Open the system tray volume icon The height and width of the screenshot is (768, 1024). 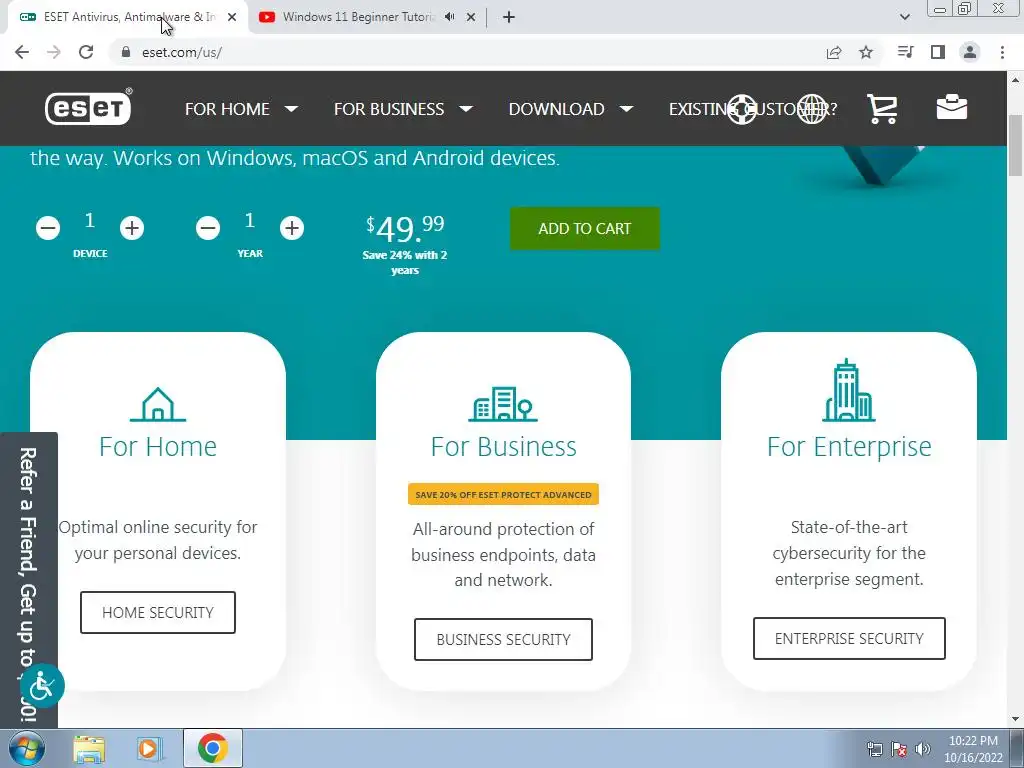(923, 749)
